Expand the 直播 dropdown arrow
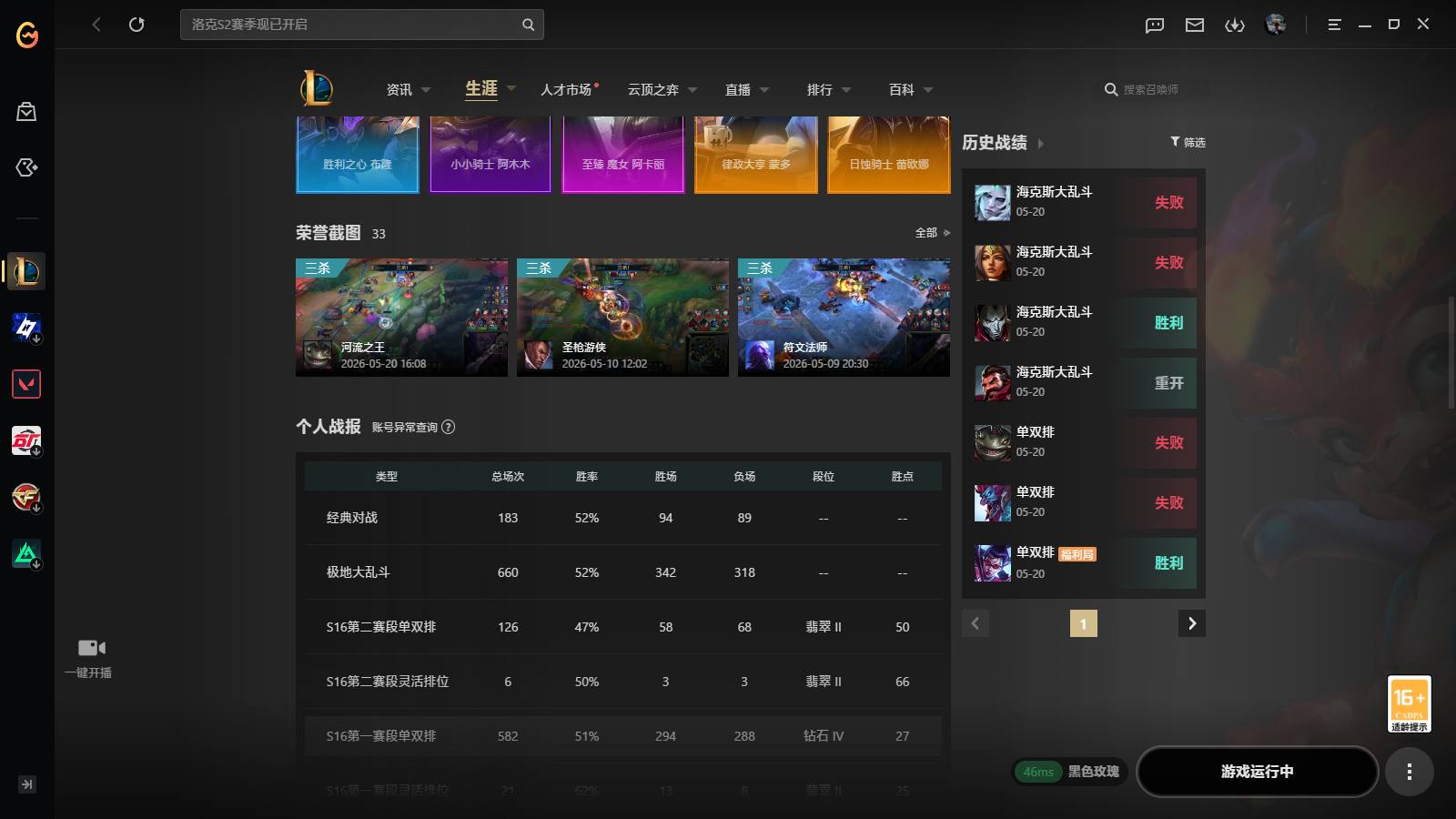 point(764,90)
